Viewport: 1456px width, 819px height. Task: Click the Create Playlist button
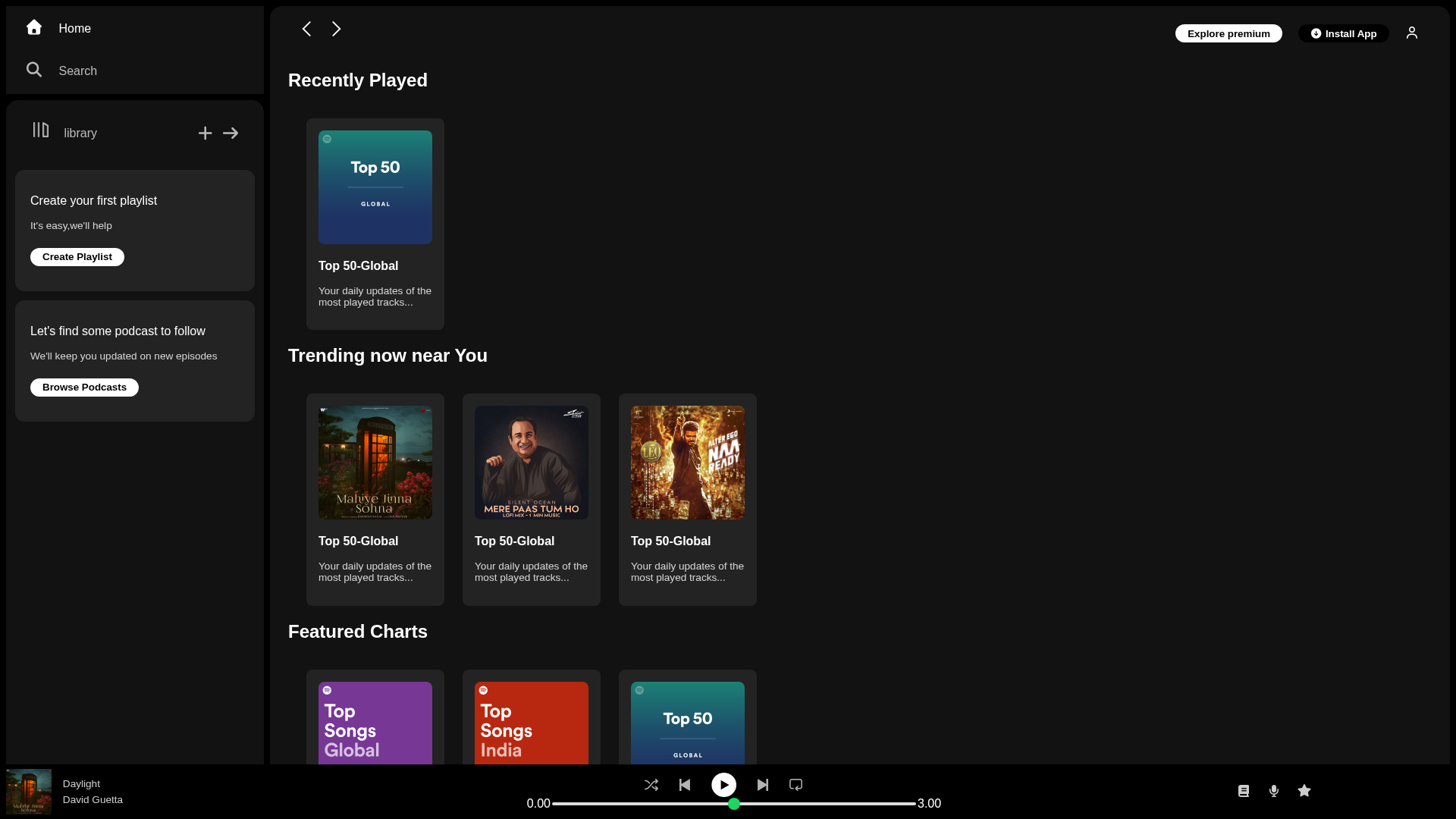pyautogui.click(x=77, y=257)
